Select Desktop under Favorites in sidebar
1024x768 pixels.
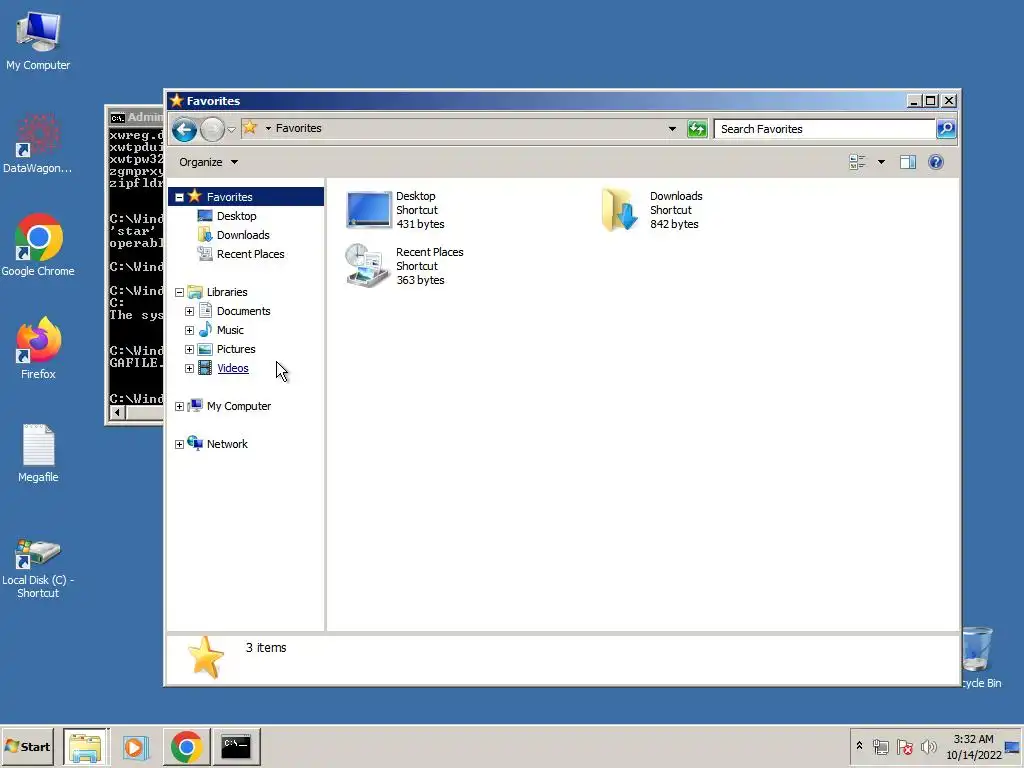coord(236,216)
